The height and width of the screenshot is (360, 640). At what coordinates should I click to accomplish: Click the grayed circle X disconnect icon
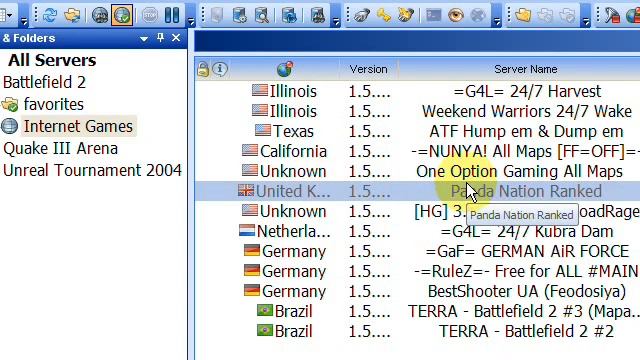coord(478,15)
